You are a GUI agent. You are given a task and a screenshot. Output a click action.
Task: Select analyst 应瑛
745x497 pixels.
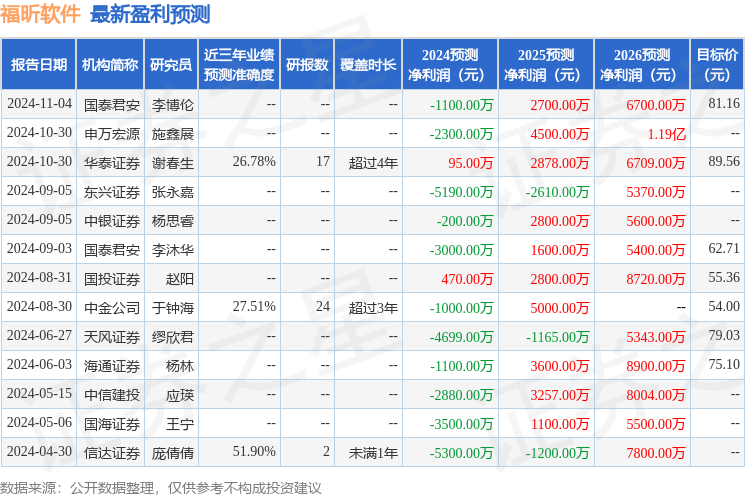pyautogui.click(x=180, y=395)
